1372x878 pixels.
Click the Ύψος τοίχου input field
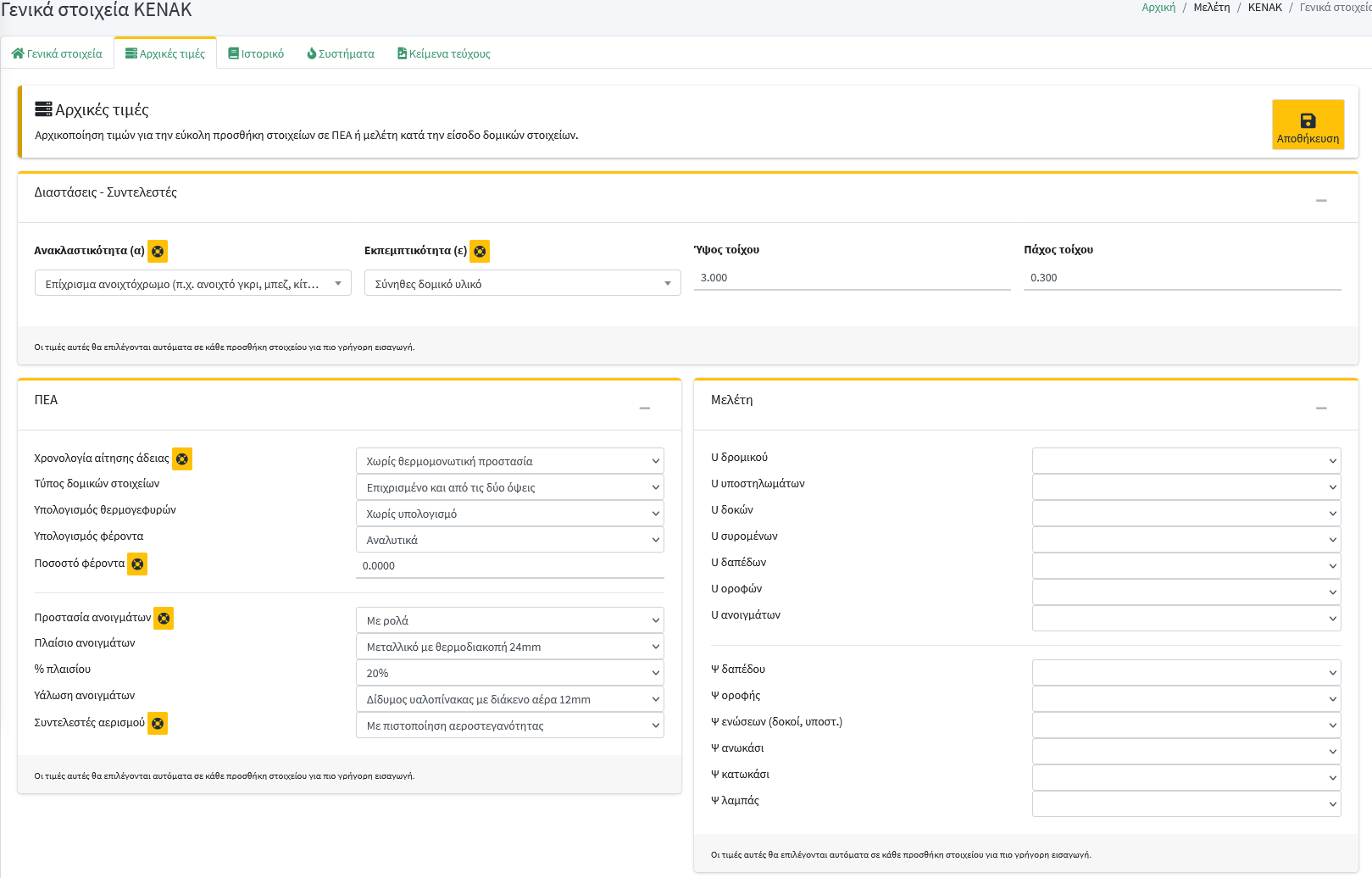click(852, 278)
